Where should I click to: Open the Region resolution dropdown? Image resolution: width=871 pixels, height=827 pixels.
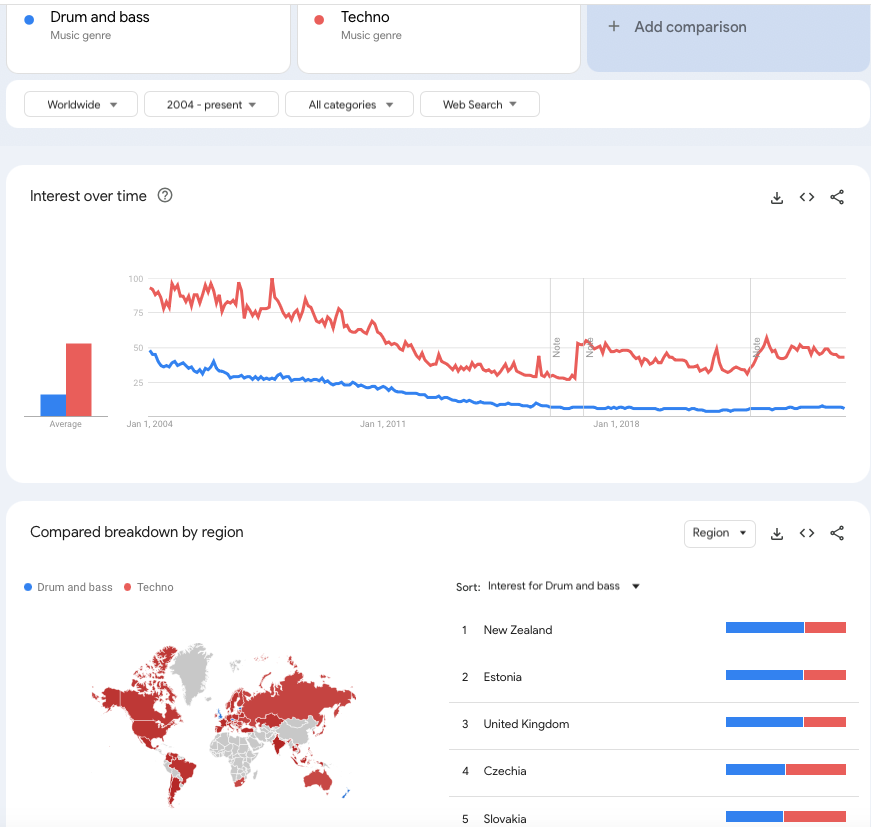(x=719, y=533)
